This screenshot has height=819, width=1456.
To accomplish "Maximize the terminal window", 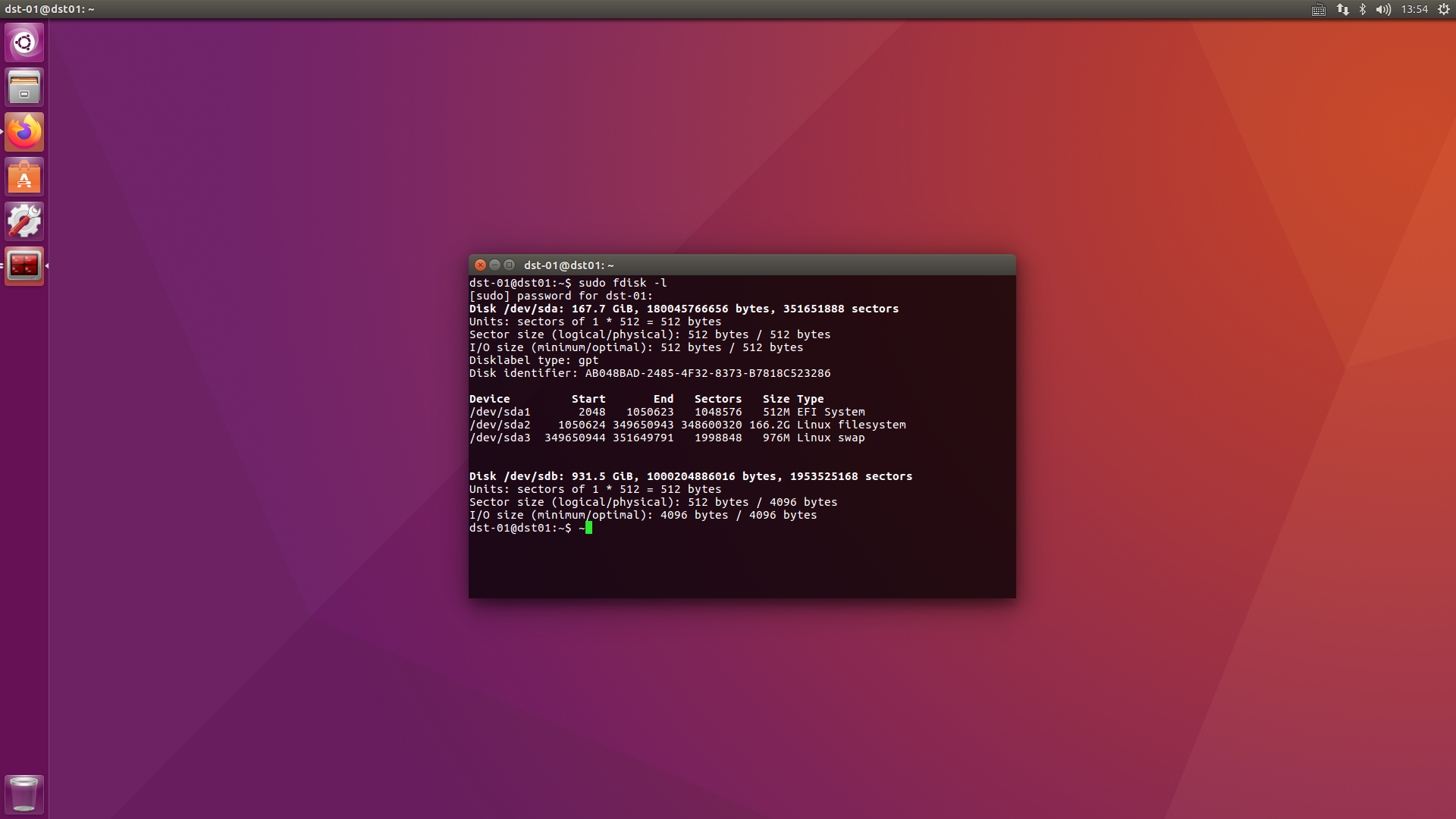I will click(510, 265).
